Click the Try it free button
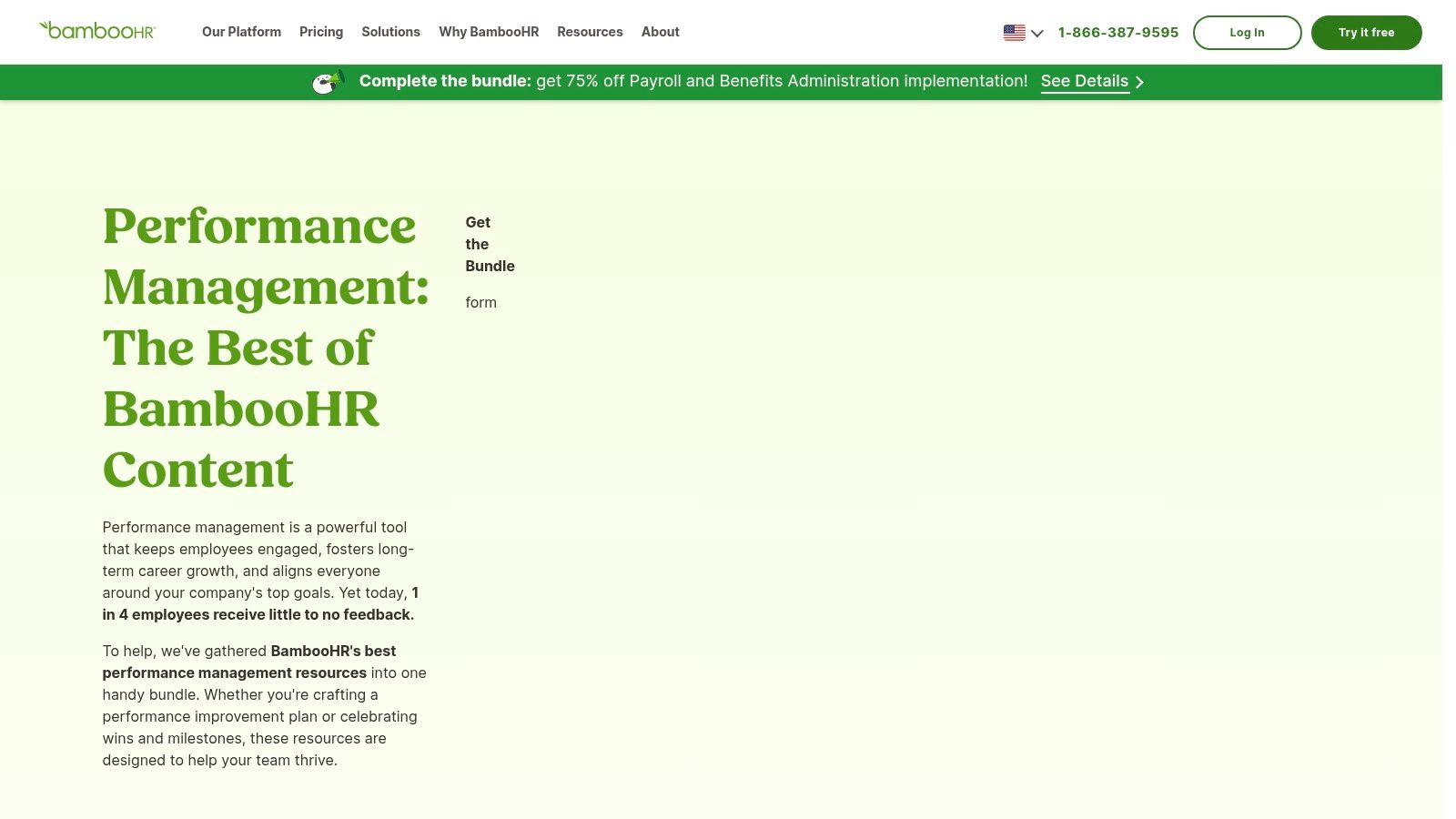Image resolution: width=1456 pixels, height=819 pixels. click(1366, 32)
